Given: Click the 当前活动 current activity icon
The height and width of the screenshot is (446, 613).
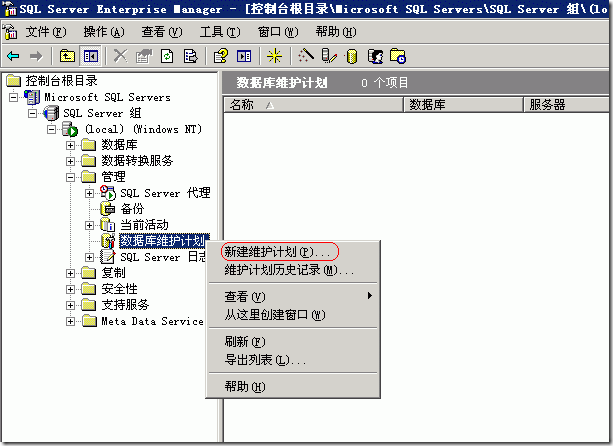Looking at the screenshot, I should tap(108, 225).
